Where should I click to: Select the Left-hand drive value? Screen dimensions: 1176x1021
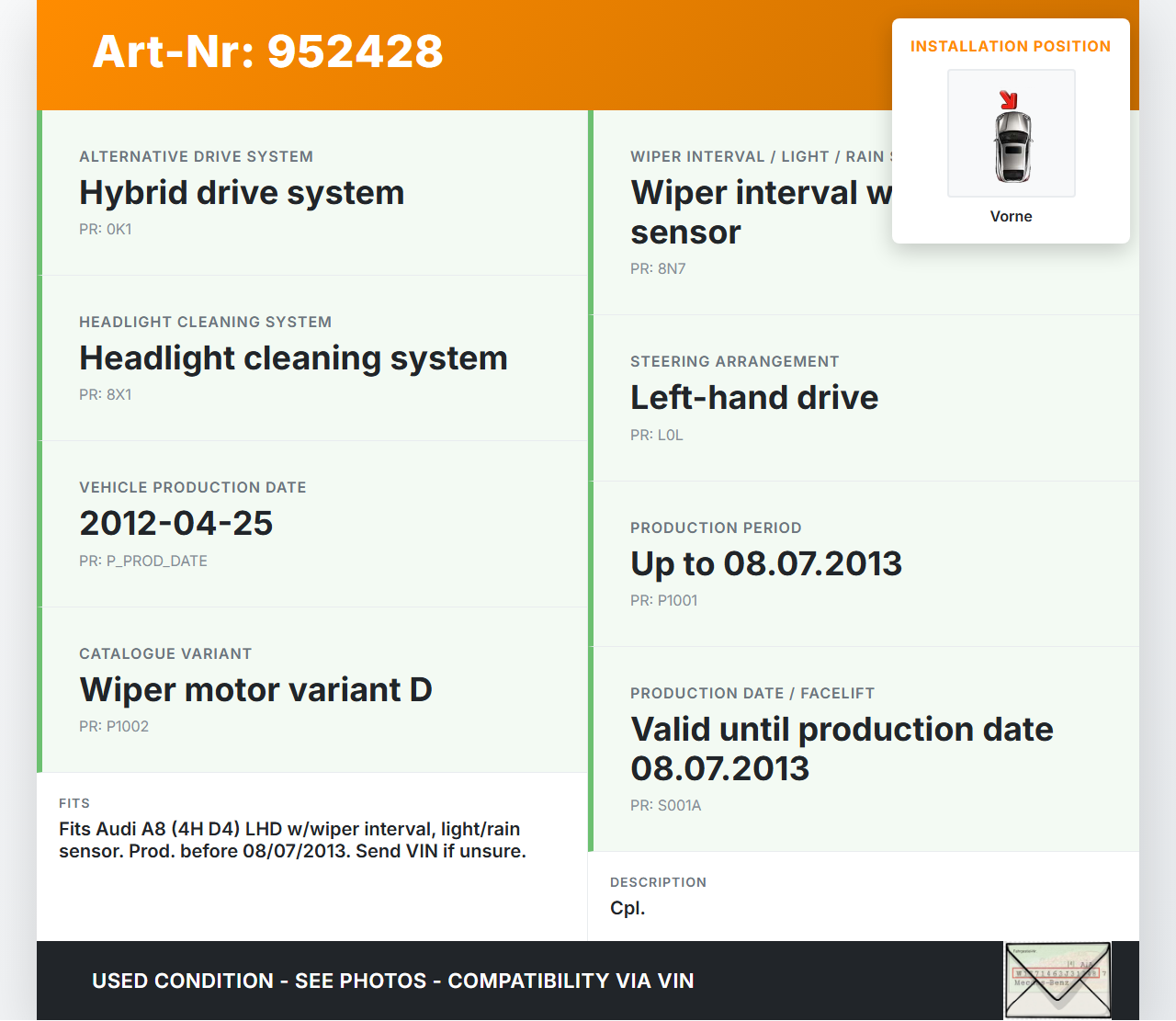click(x=753, y=398)
